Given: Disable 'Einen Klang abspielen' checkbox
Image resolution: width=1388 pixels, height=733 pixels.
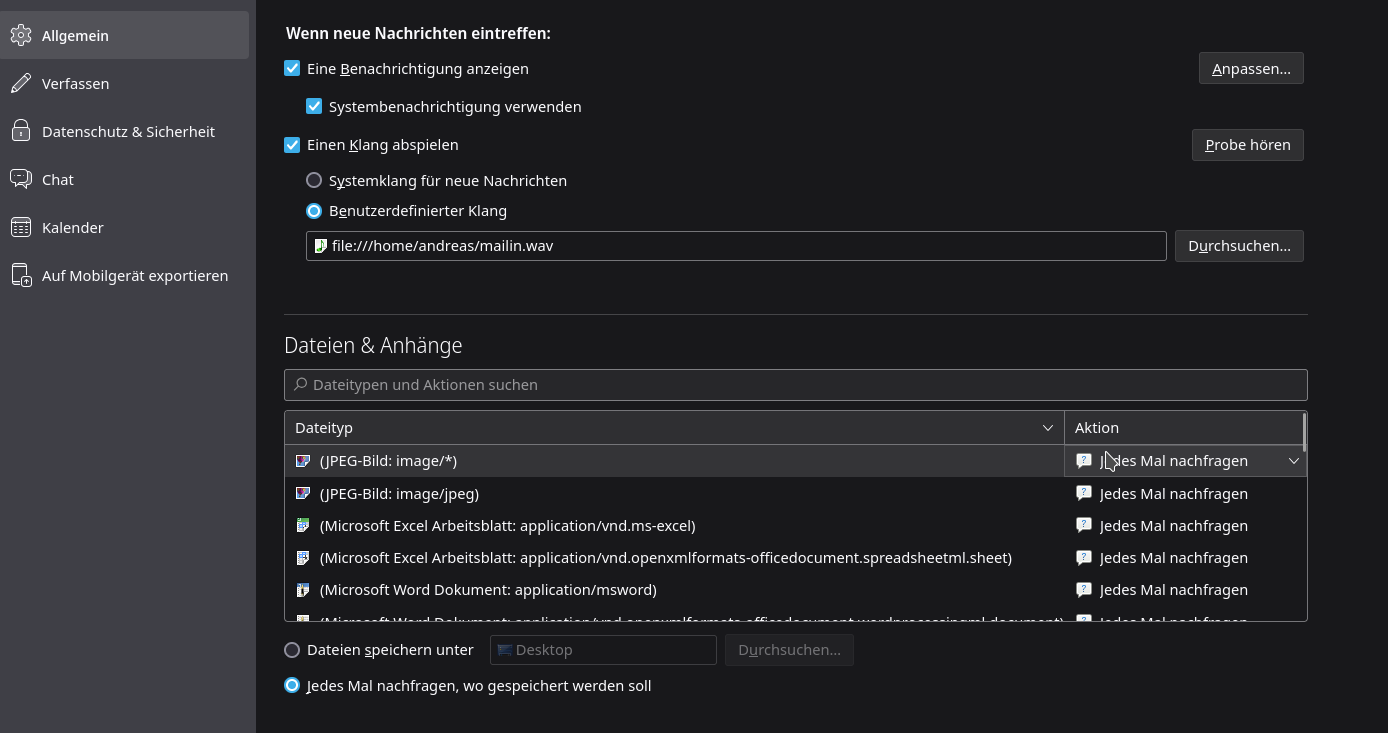Looking at the screenshot, I should coord(292,144).
